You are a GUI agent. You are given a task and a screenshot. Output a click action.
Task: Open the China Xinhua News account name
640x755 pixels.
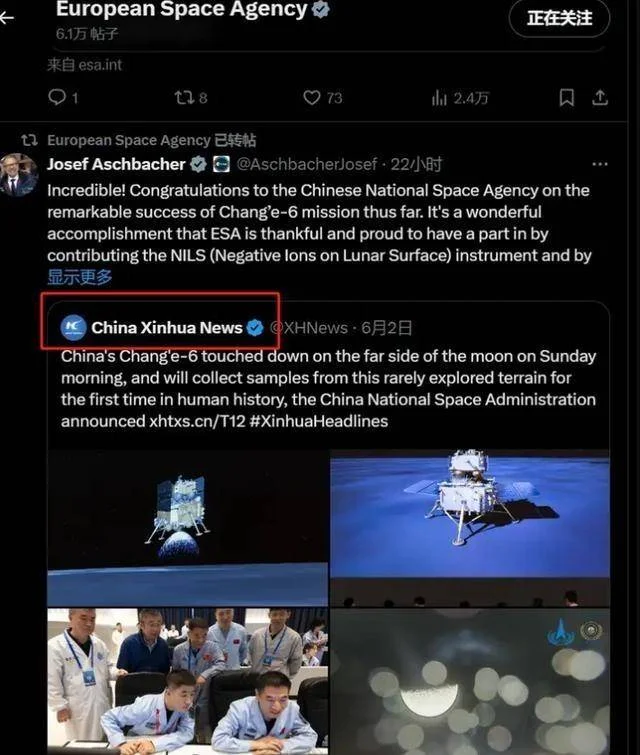pos(167,328)
